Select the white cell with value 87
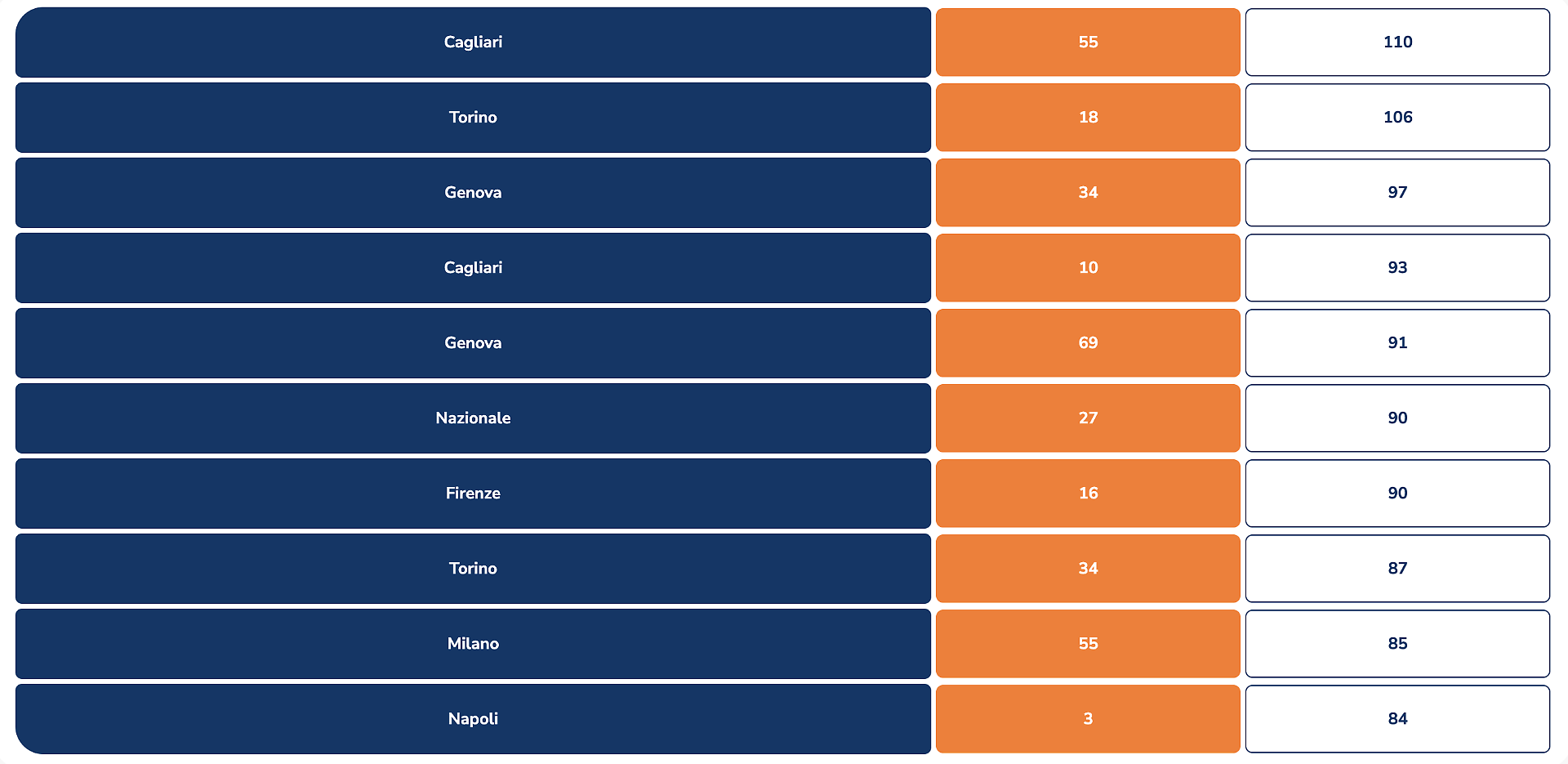The image size is (1568, 764). [x=1397, y=569]
